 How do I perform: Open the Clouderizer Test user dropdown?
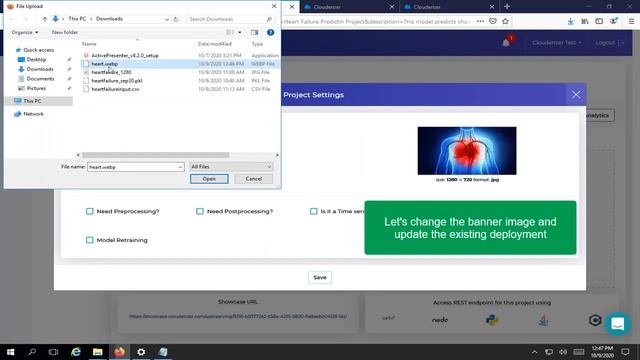pyautogui.click(x=557, y=42)
